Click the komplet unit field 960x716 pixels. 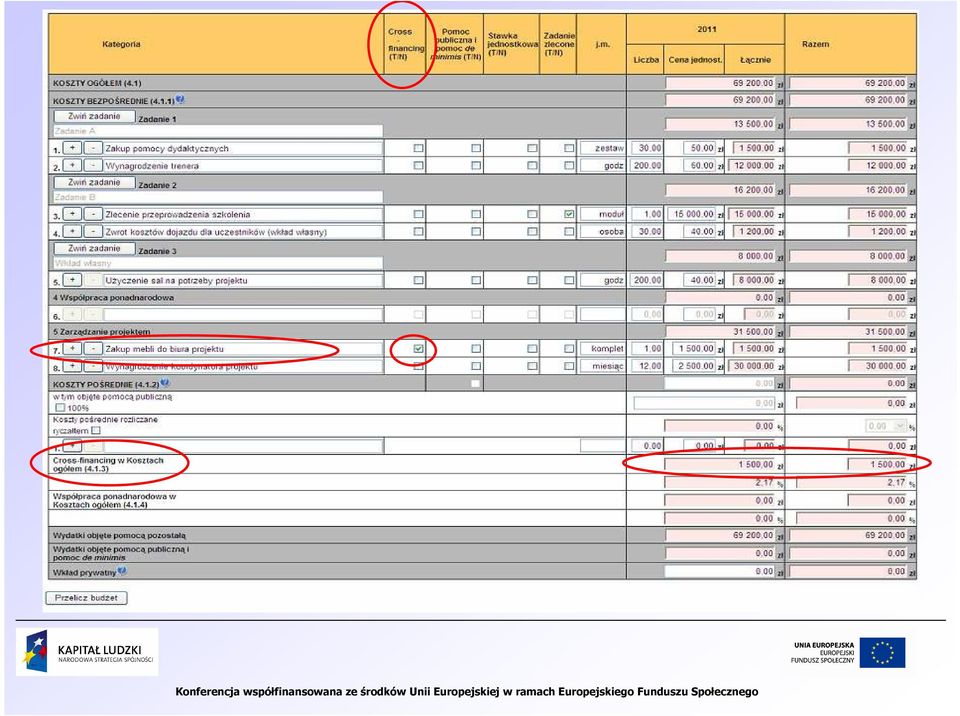click(x=602, y=349)
